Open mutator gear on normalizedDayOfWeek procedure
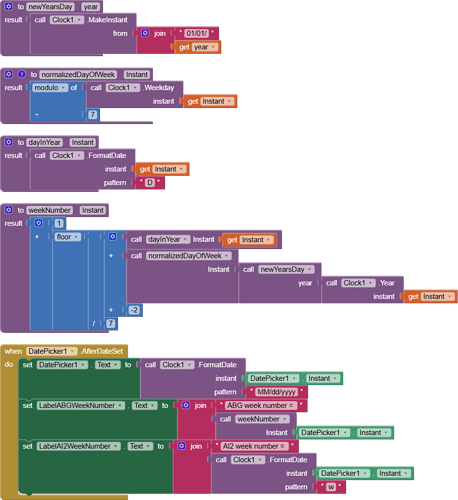458x500 pixels. point(9,74)
